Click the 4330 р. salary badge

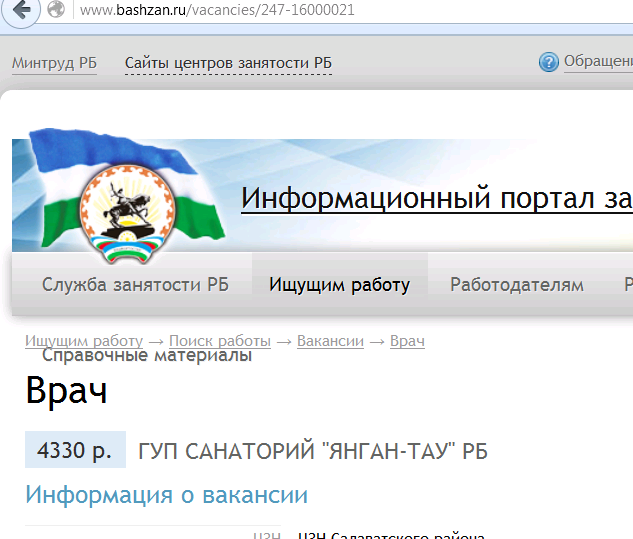(75, 451)
